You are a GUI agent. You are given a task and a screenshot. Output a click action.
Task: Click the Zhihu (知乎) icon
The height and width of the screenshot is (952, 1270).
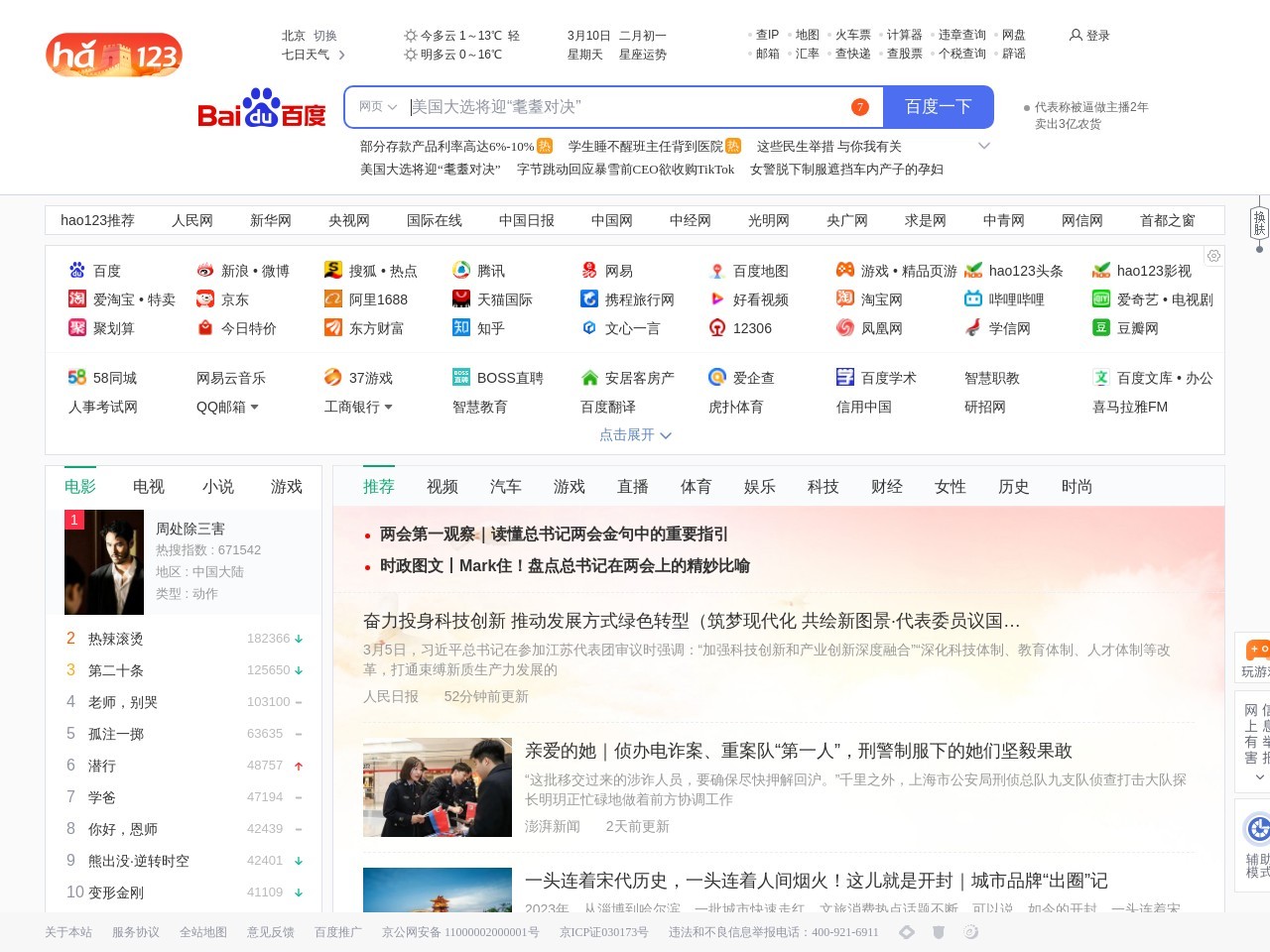click(x=461, y=328)
